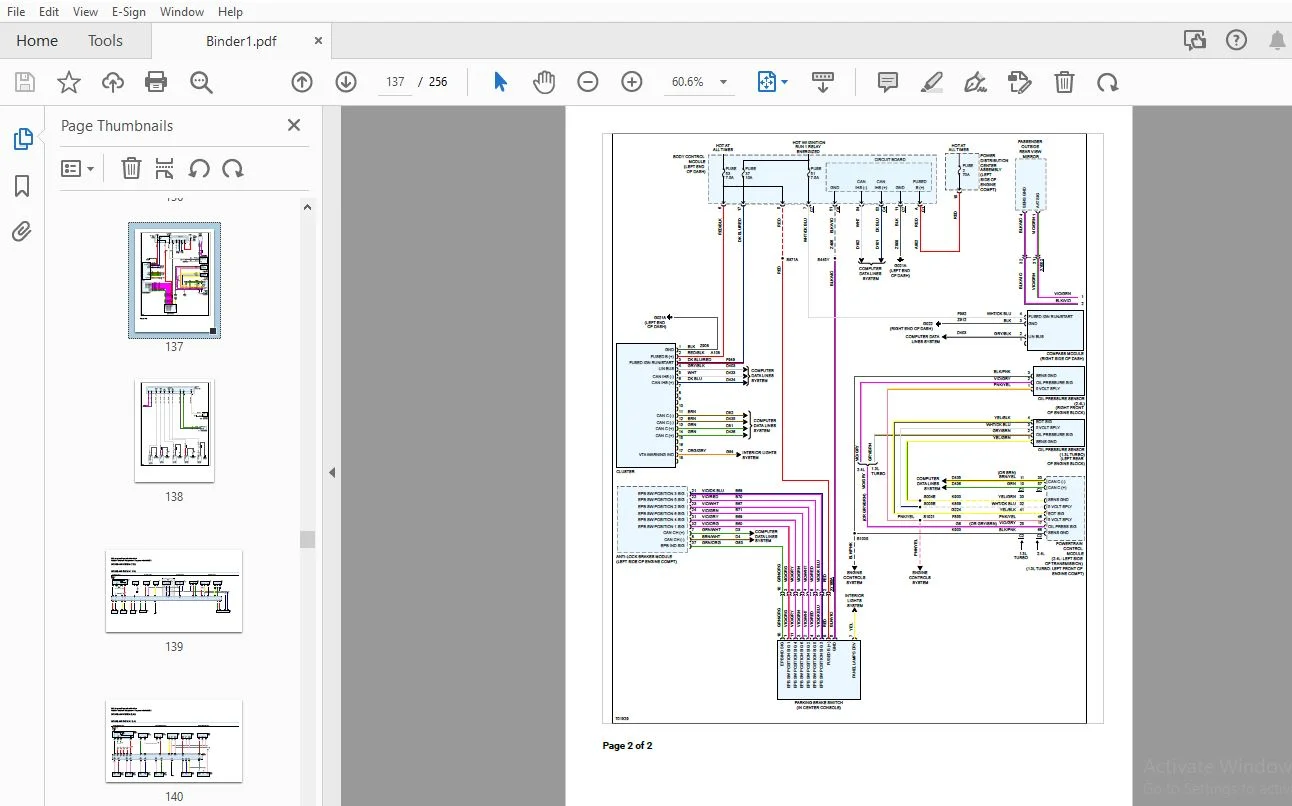This screenshot has width=1292, height=806.
Task: Zoom in with the plus button
Action: [x=632, y=82]
